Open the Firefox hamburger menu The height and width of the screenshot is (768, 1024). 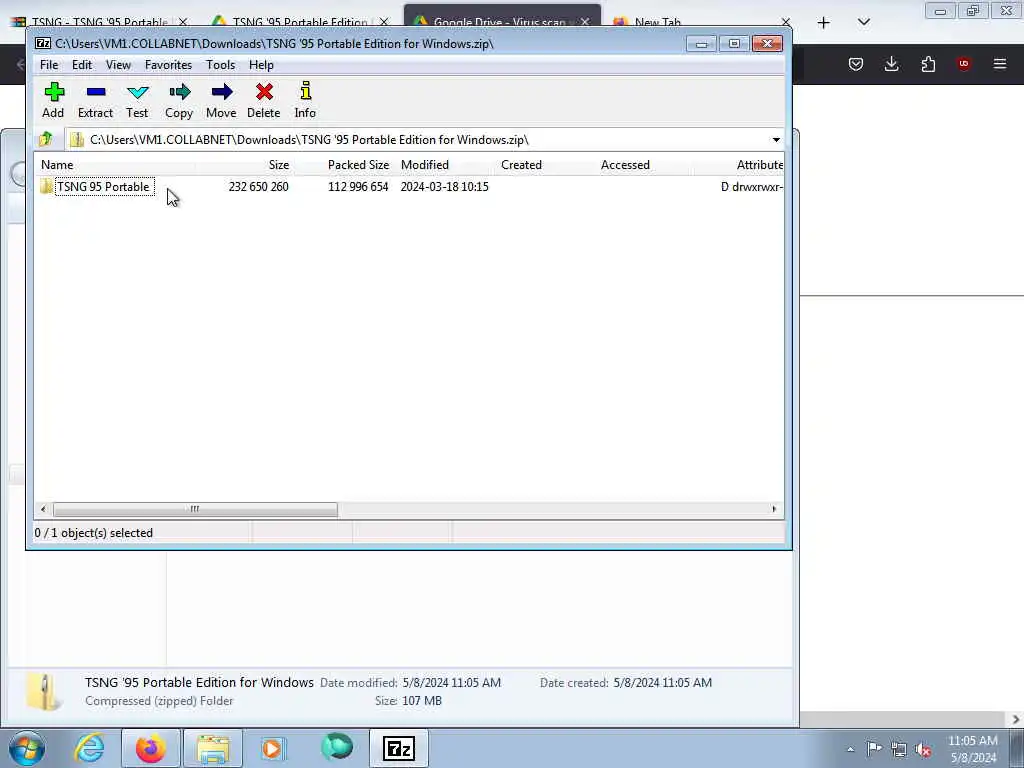[1000, 64]
